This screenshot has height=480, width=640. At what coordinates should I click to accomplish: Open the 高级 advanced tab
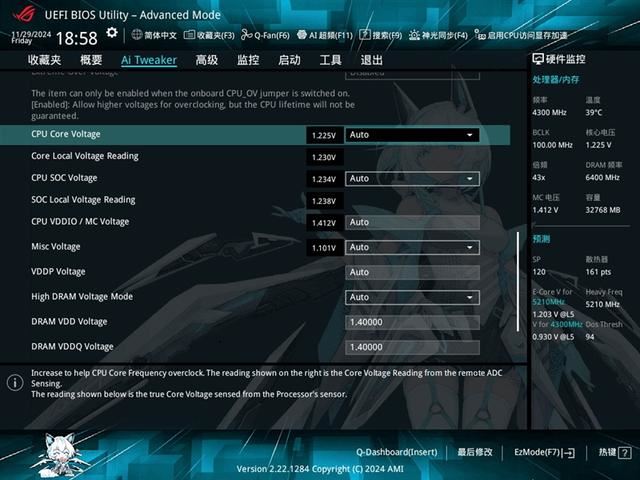(207, 60)
